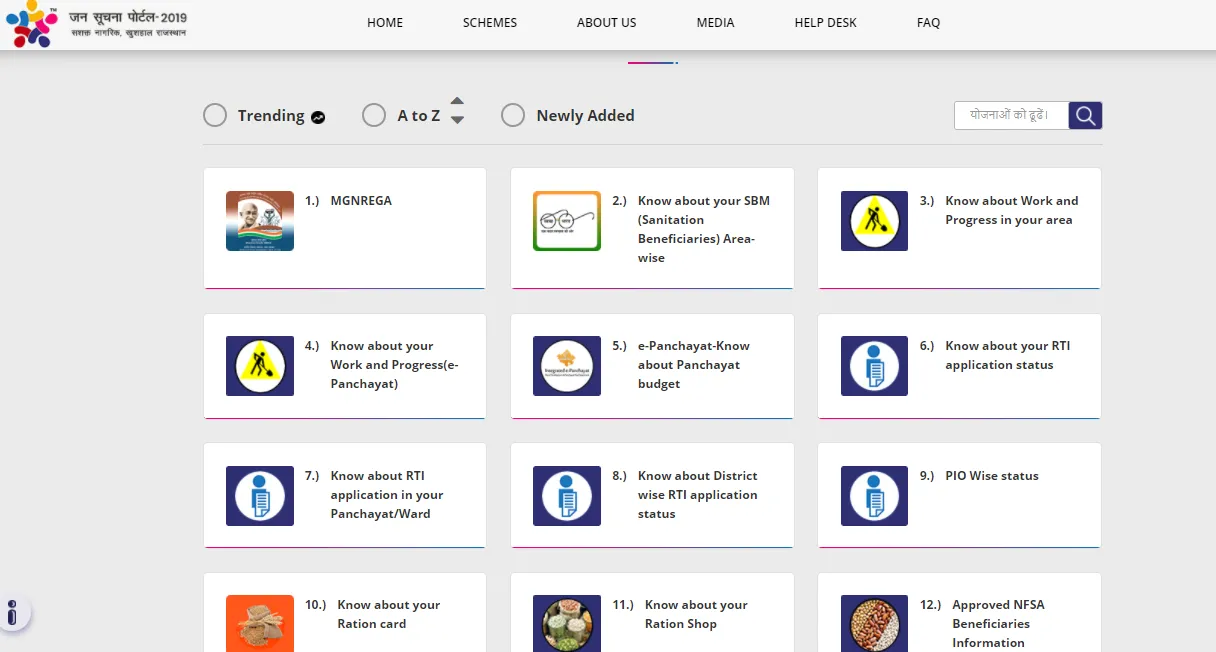Click the trending arrow icon beside Trending

click(x=318, y=117)
